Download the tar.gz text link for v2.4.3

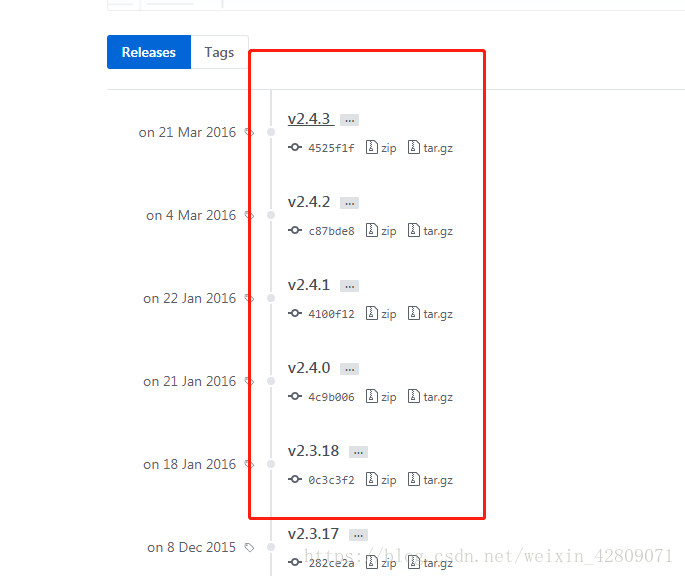click(438, 149)
